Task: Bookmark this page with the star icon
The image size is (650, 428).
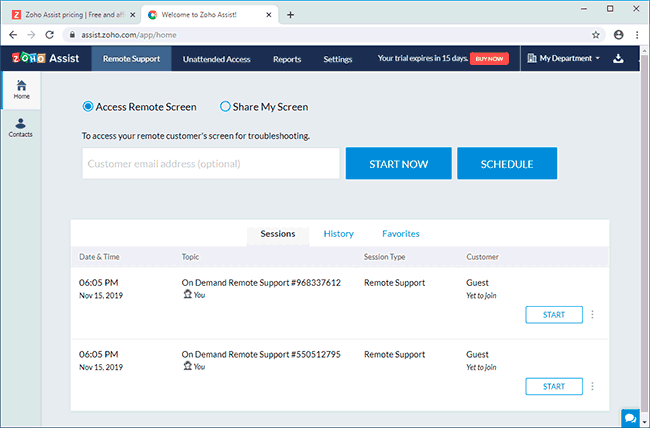Action: click(596, 34)
